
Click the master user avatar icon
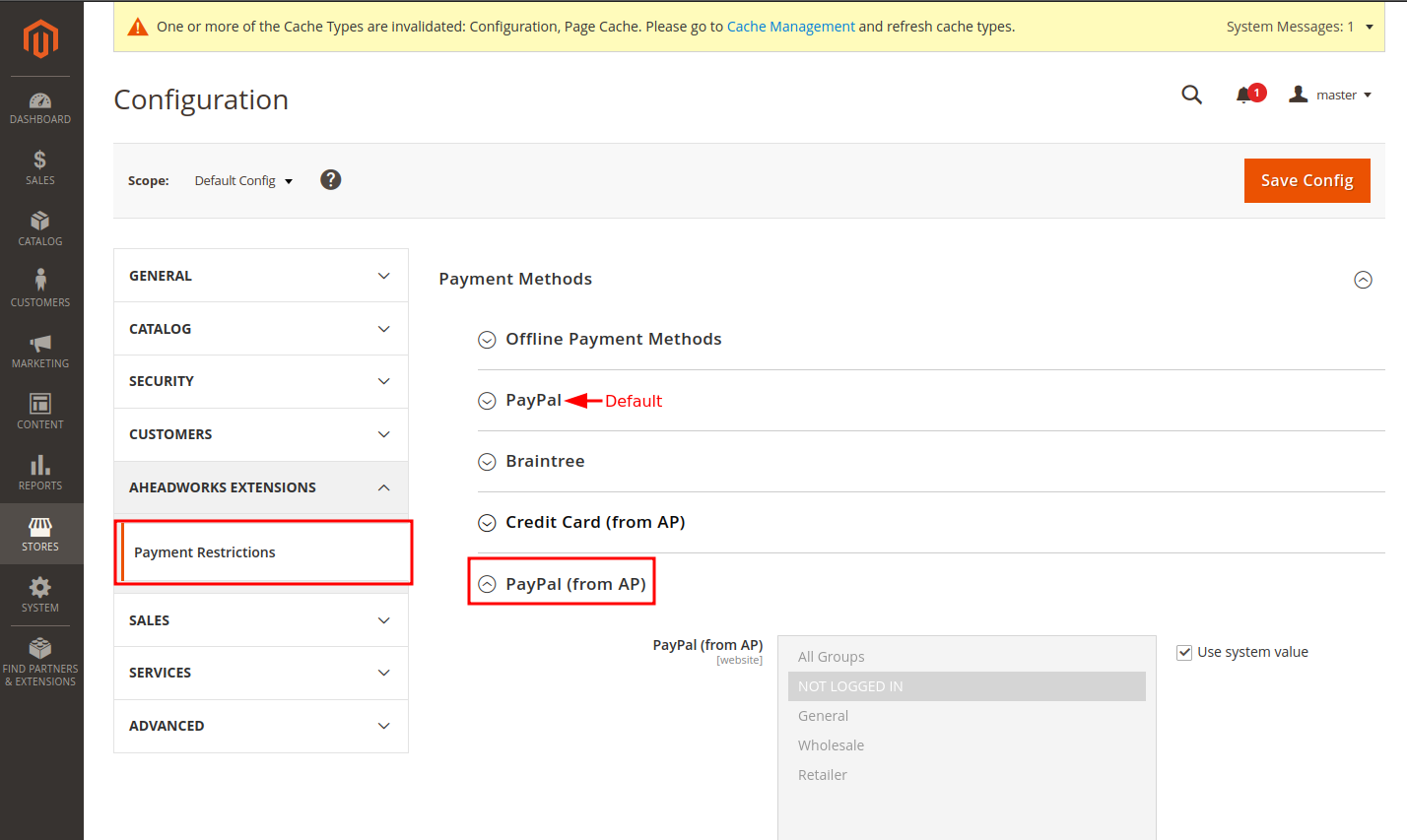[1299, 95]
